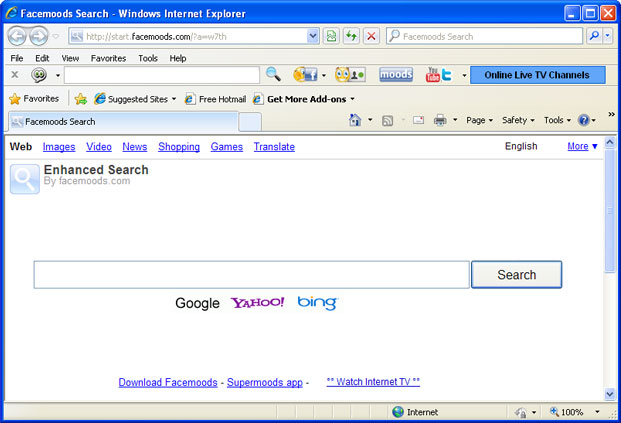621x423 pixels.
Task: Click the green Refresh arrows icon
Action: (x=351, y=36)
